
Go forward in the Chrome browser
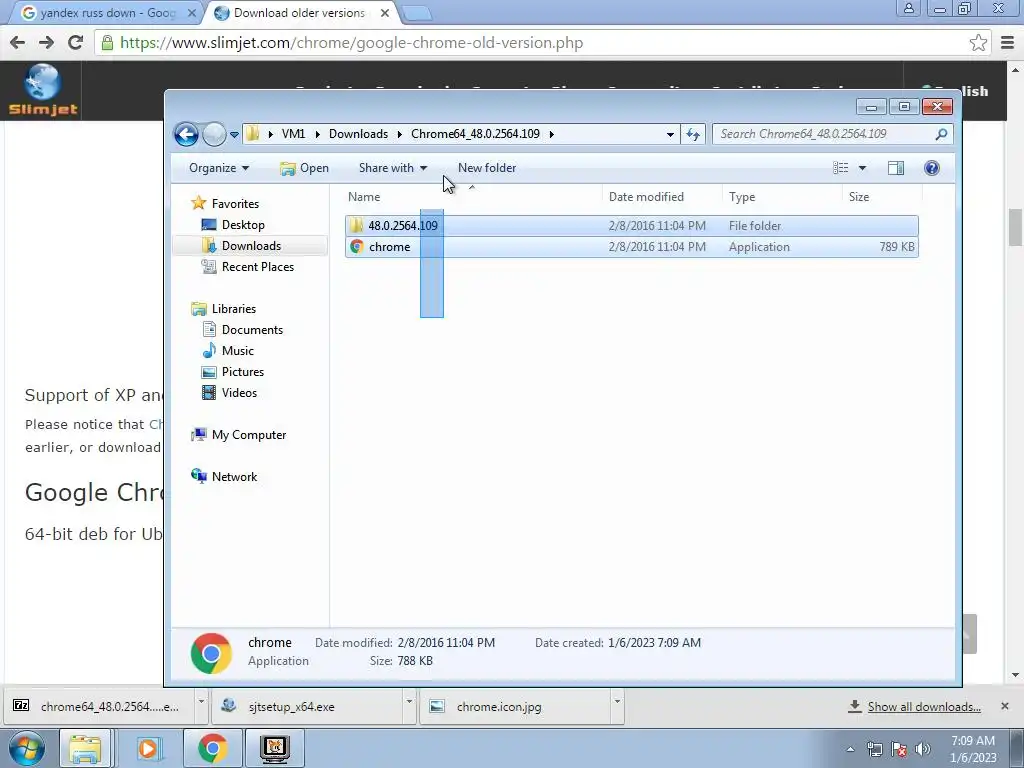click(46, 43)
